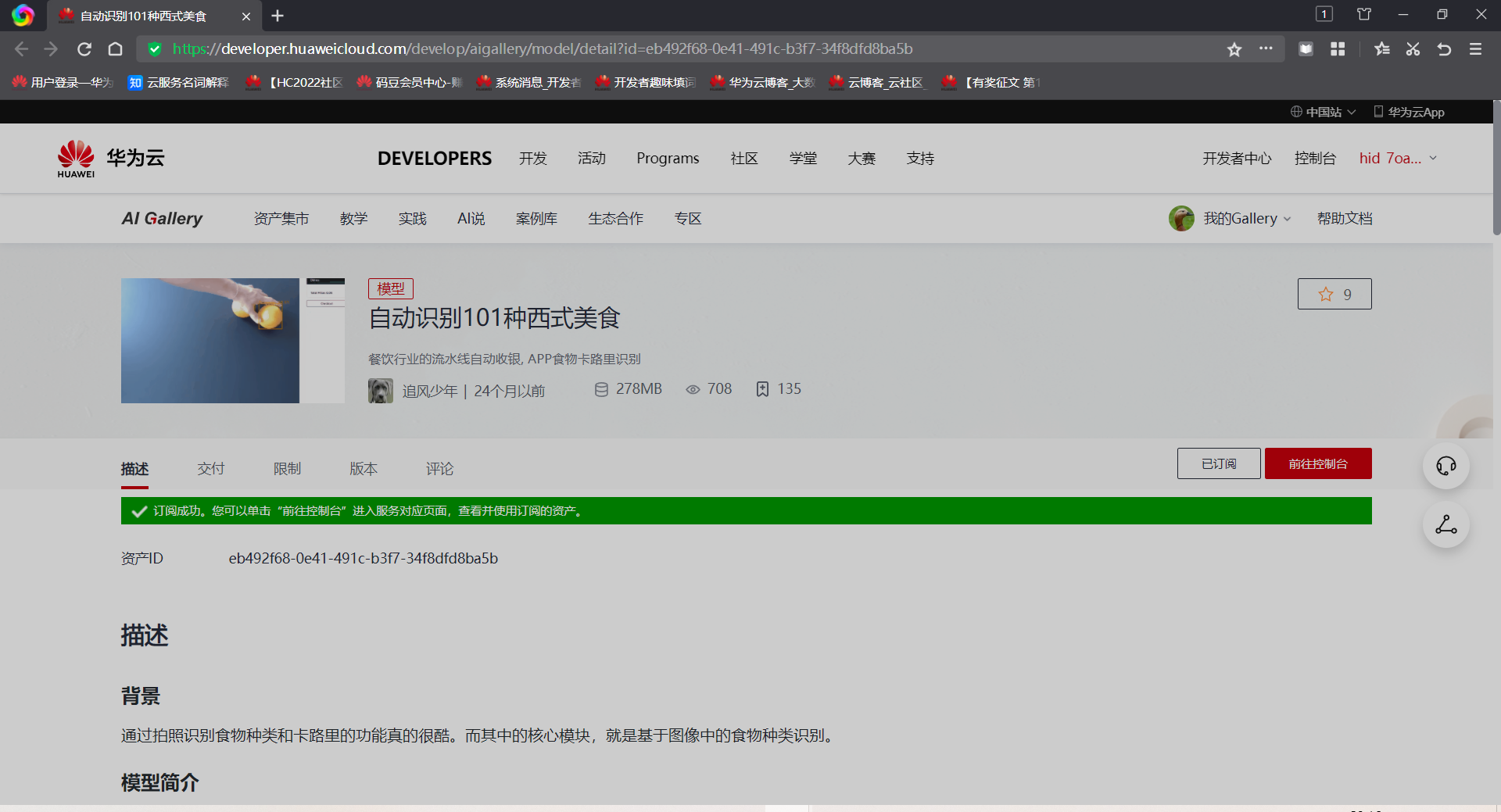
Task: Click the browser shield extension icon
Action: pyautogui.click(x=1306, y=49)
